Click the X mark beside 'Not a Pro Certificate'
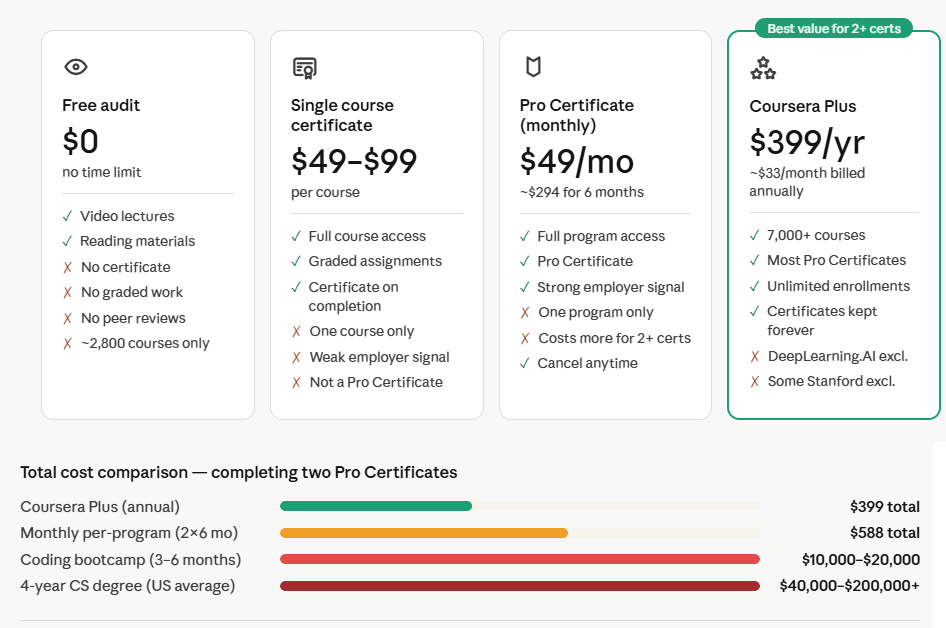 click(x=296, y=382)
